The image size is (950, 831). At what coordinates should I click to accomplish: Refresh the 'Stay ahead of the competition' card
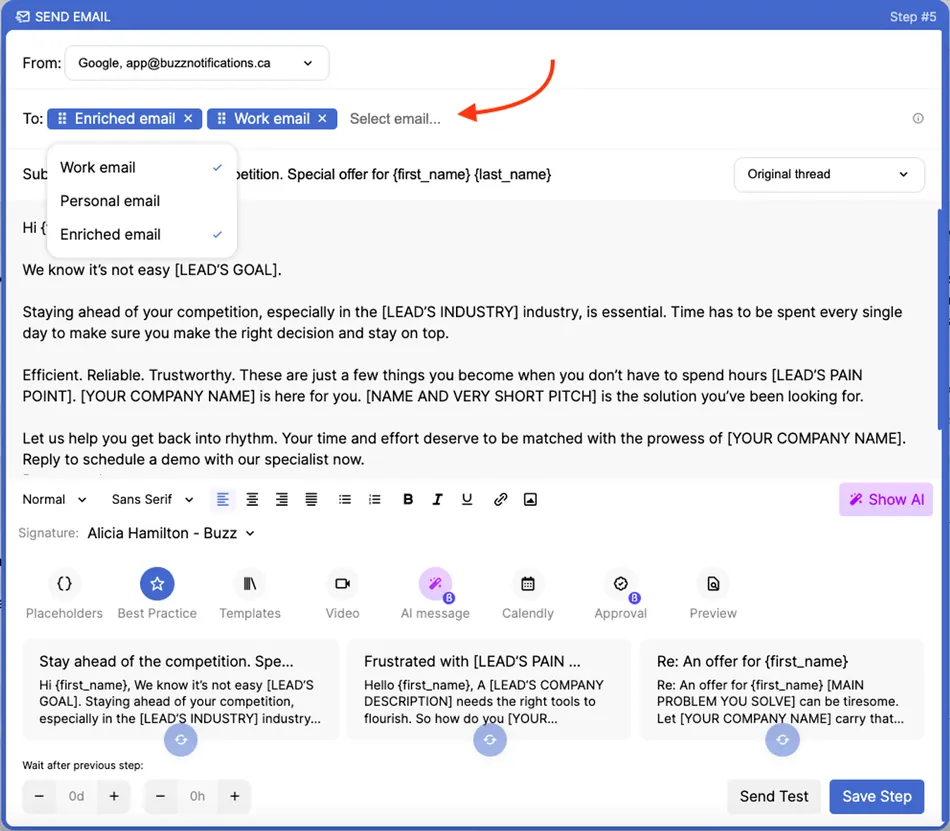coord(181,740)
